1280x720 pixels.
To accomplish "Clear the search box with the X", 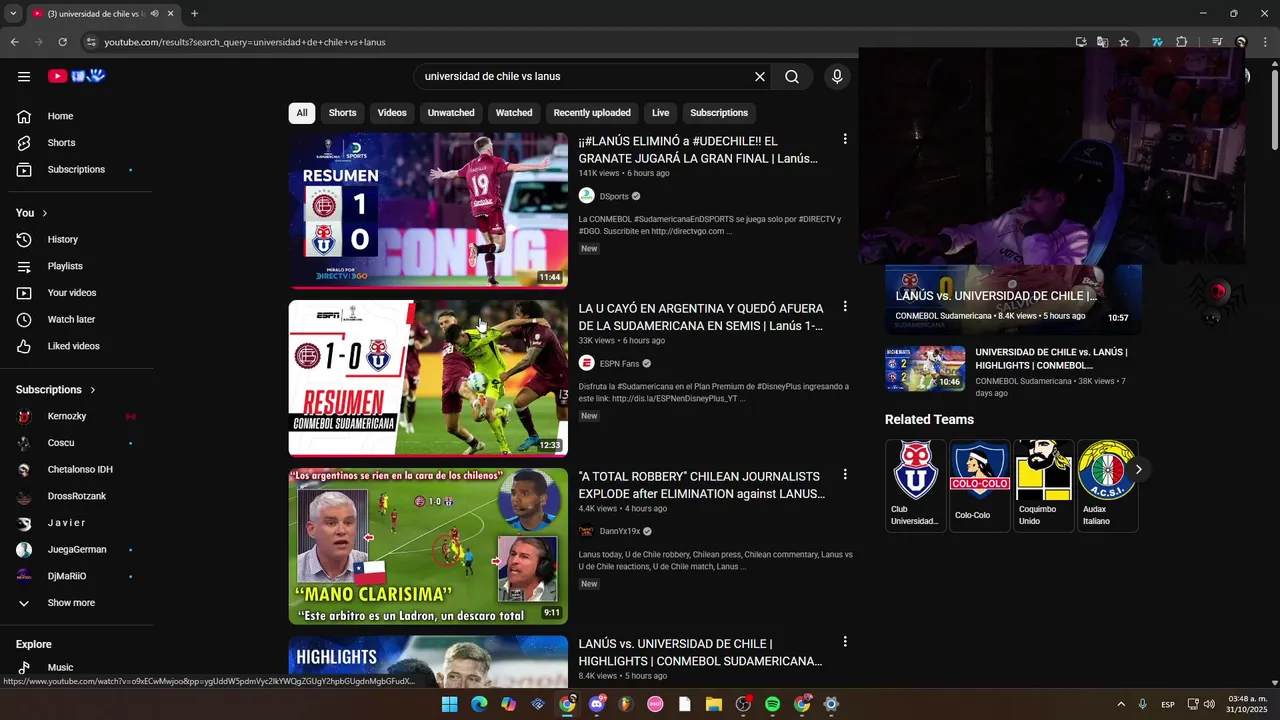I will pyautogui.click(x=760, y=77).
